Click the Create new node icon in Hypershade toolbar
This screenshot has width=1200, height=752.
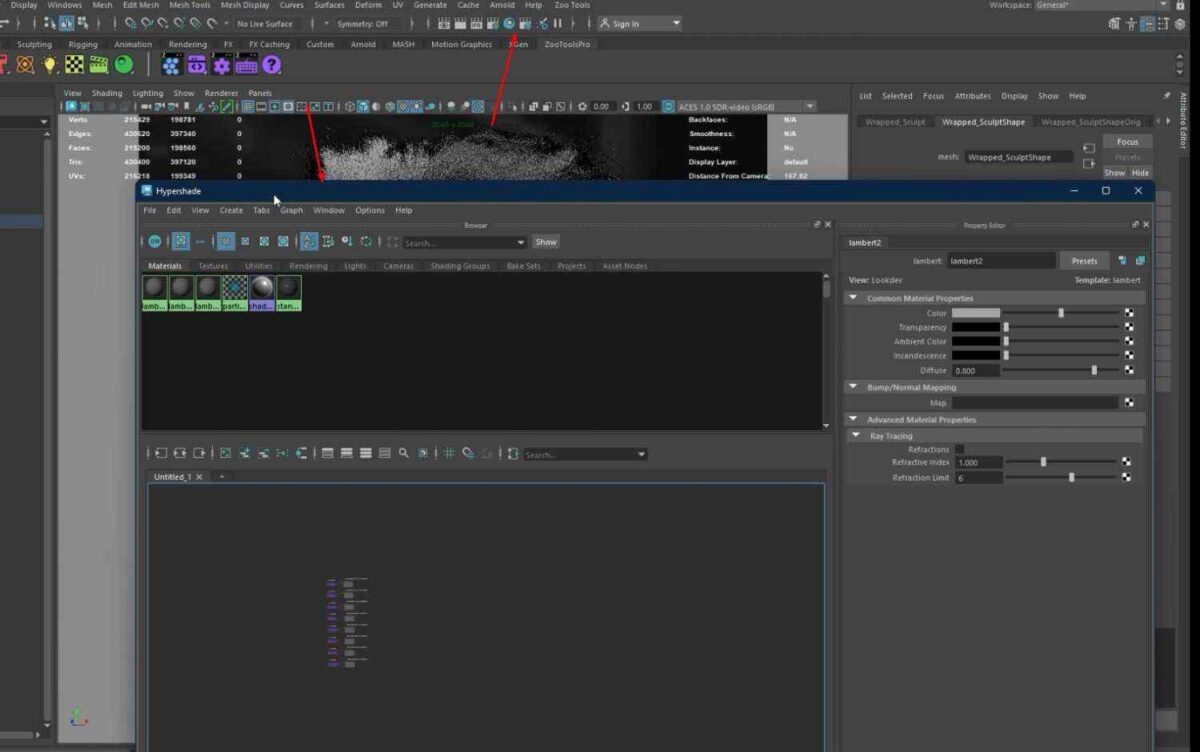tap(155, 241)
